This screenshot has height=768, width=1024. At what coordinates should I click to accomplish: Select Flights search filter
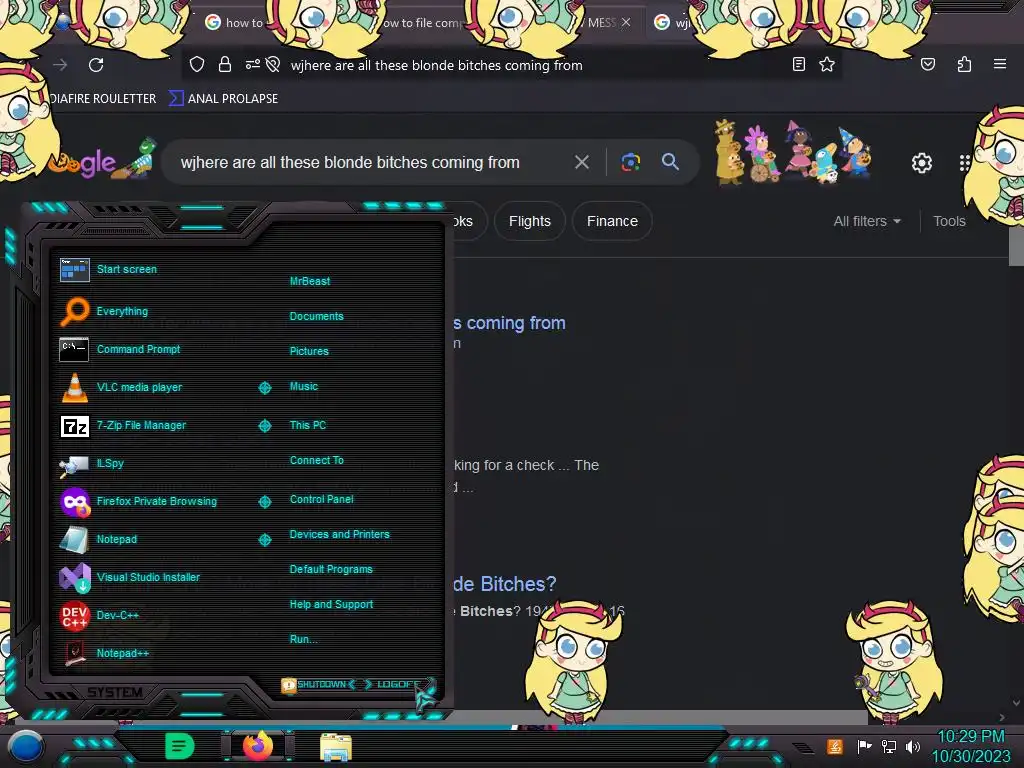point(530,221)
